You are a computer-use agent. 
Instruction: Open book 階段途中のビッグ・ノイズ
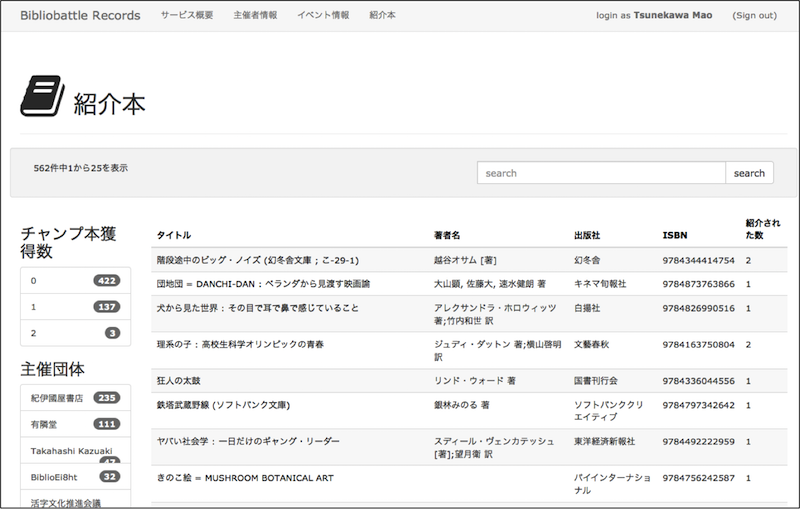pyautogui.click(x=258, y=260)
